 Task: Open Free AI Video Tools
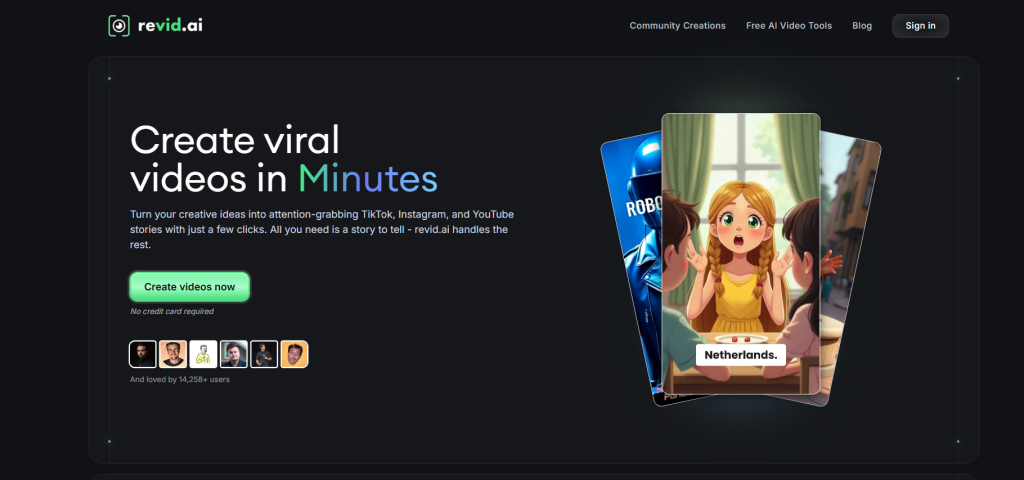point(789,25)
